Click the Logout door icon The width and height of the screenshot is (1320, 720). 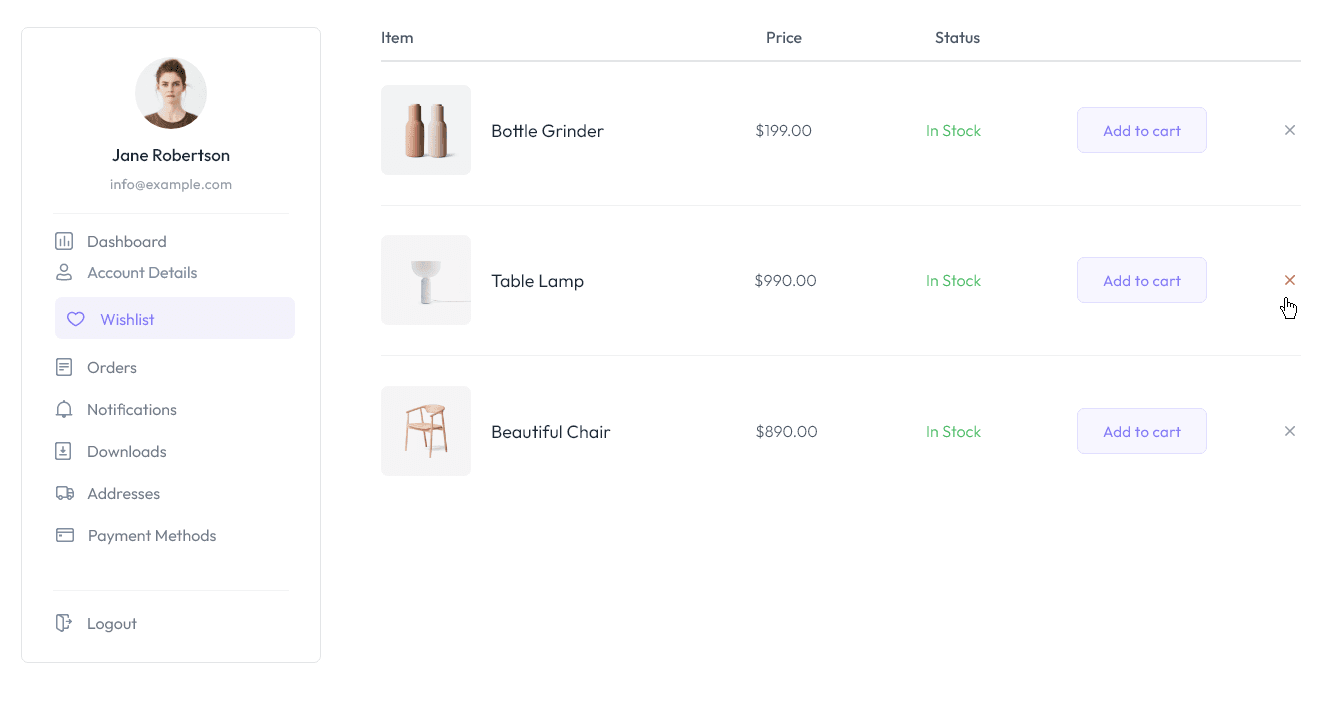tap(64, 623)
